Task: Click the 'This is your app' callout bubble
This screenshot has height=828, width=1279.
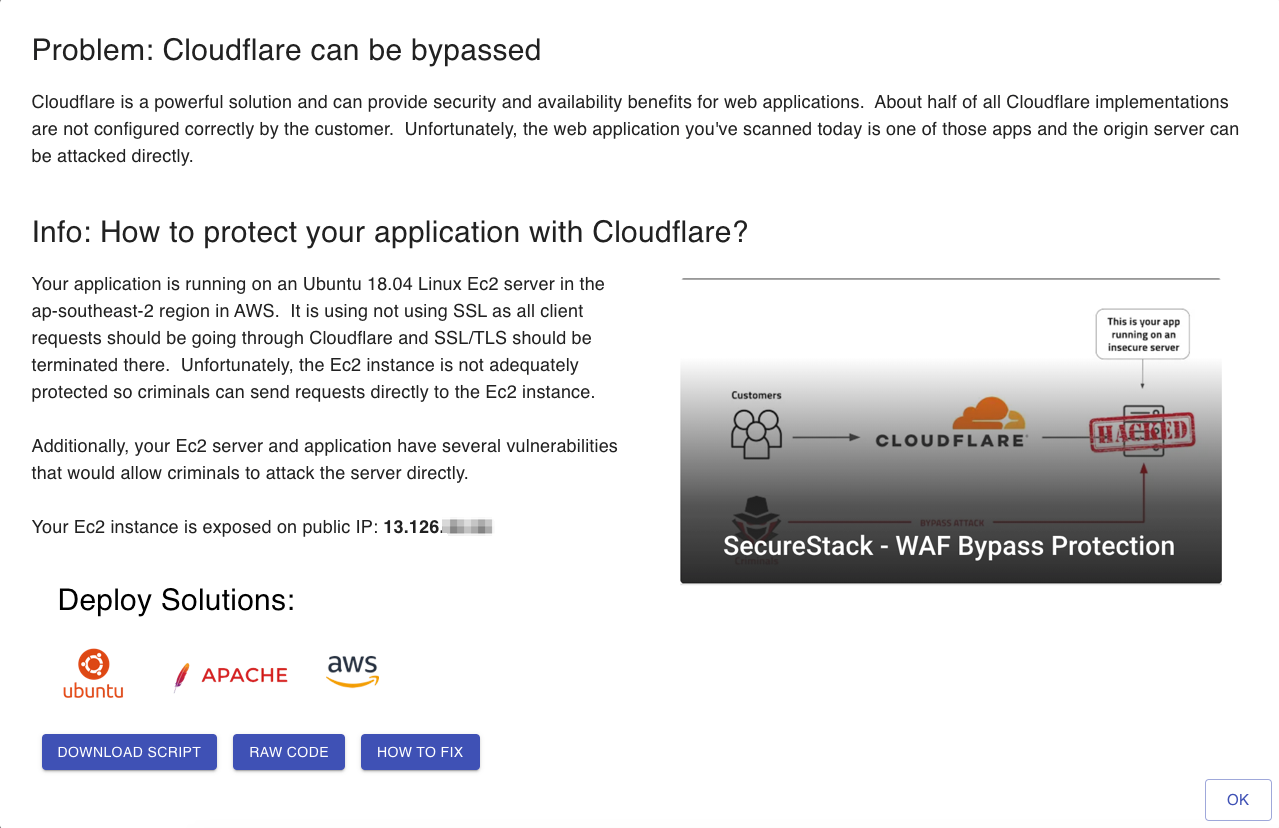Action: point(1143,335)
